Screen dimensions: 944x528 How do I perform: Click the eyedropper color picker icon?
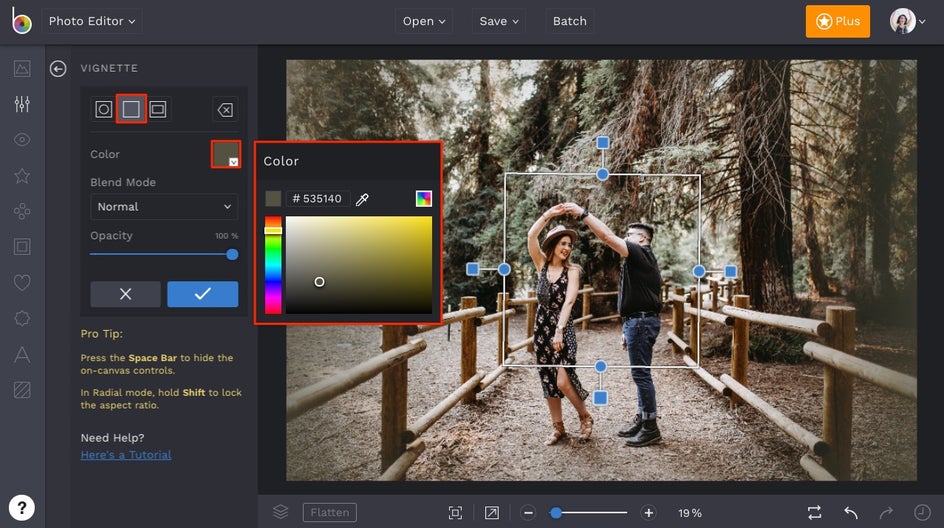click(x=363, y=199)
